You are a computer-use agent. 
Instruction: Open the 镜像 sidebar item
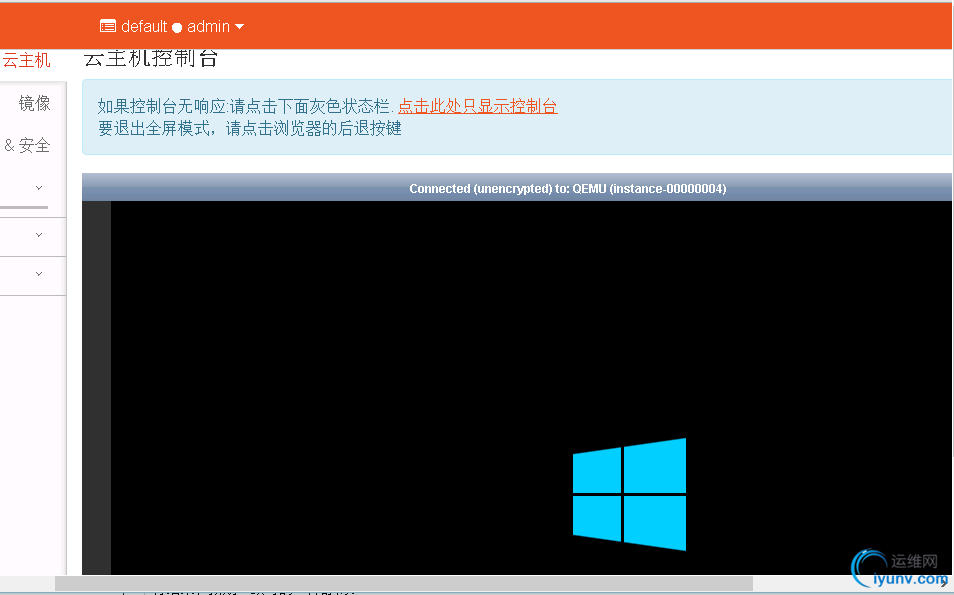[x=34, y=103]
